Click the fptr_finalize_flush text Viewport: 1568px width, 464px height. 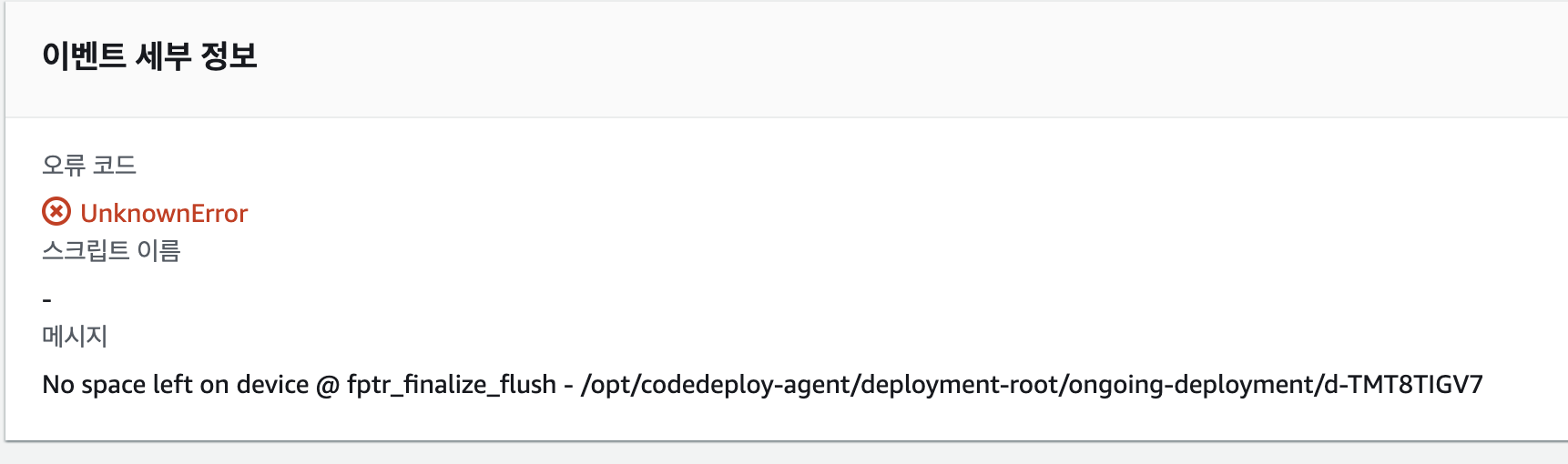pos(452,385)
